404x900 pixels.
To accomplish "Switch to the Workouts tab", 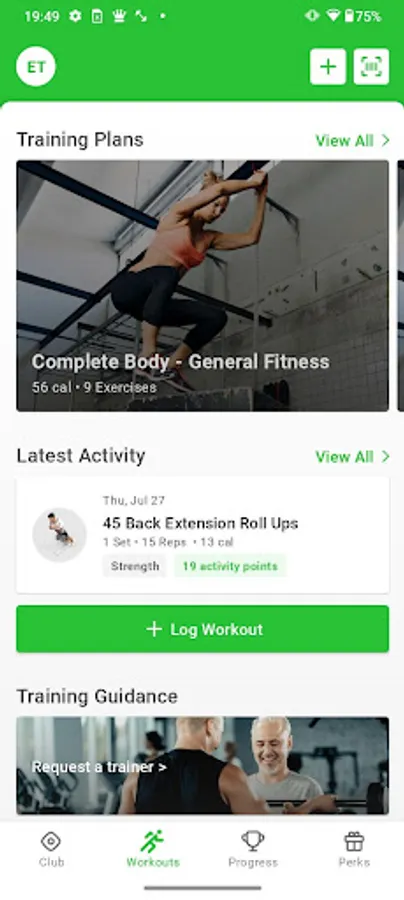I will 153,848.
